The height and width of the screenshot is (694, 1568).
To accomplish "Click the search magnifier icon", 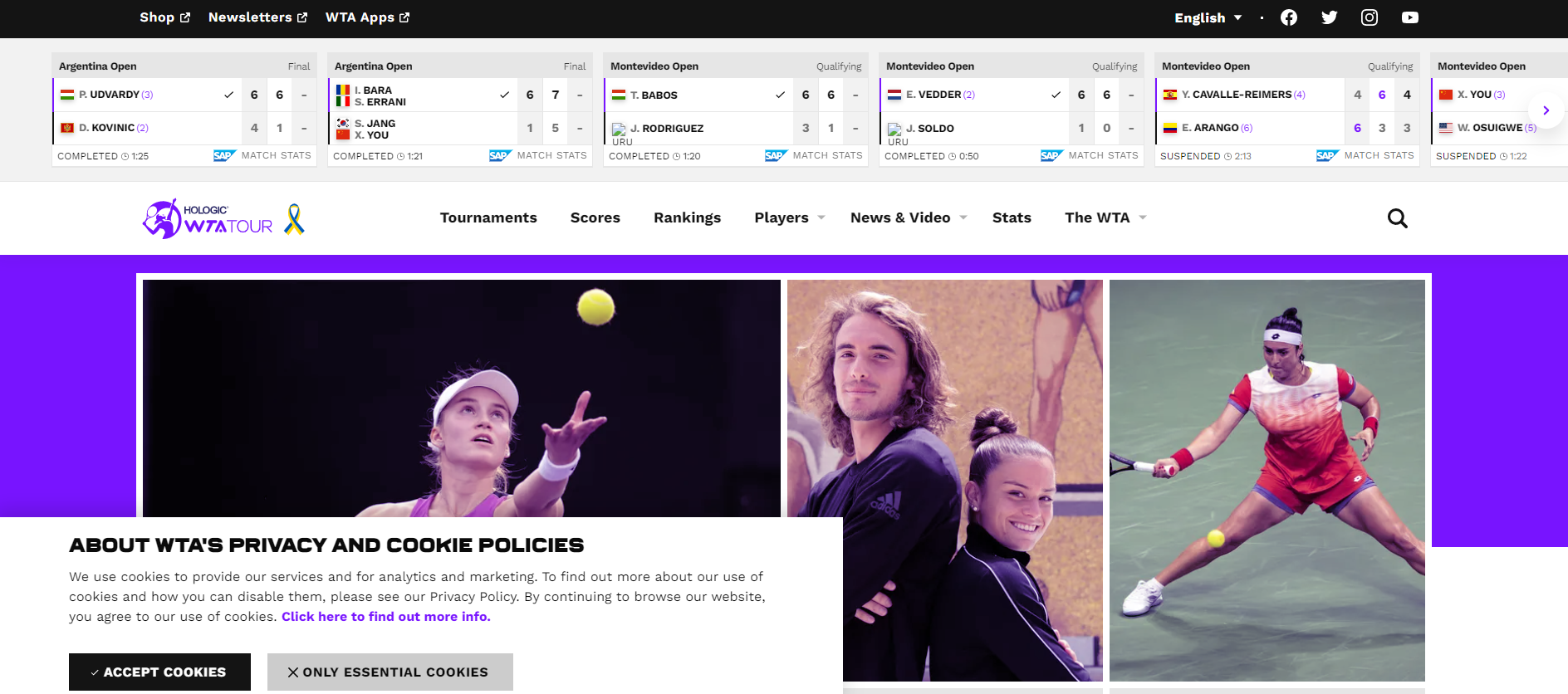I will (x=1398, y=218).
